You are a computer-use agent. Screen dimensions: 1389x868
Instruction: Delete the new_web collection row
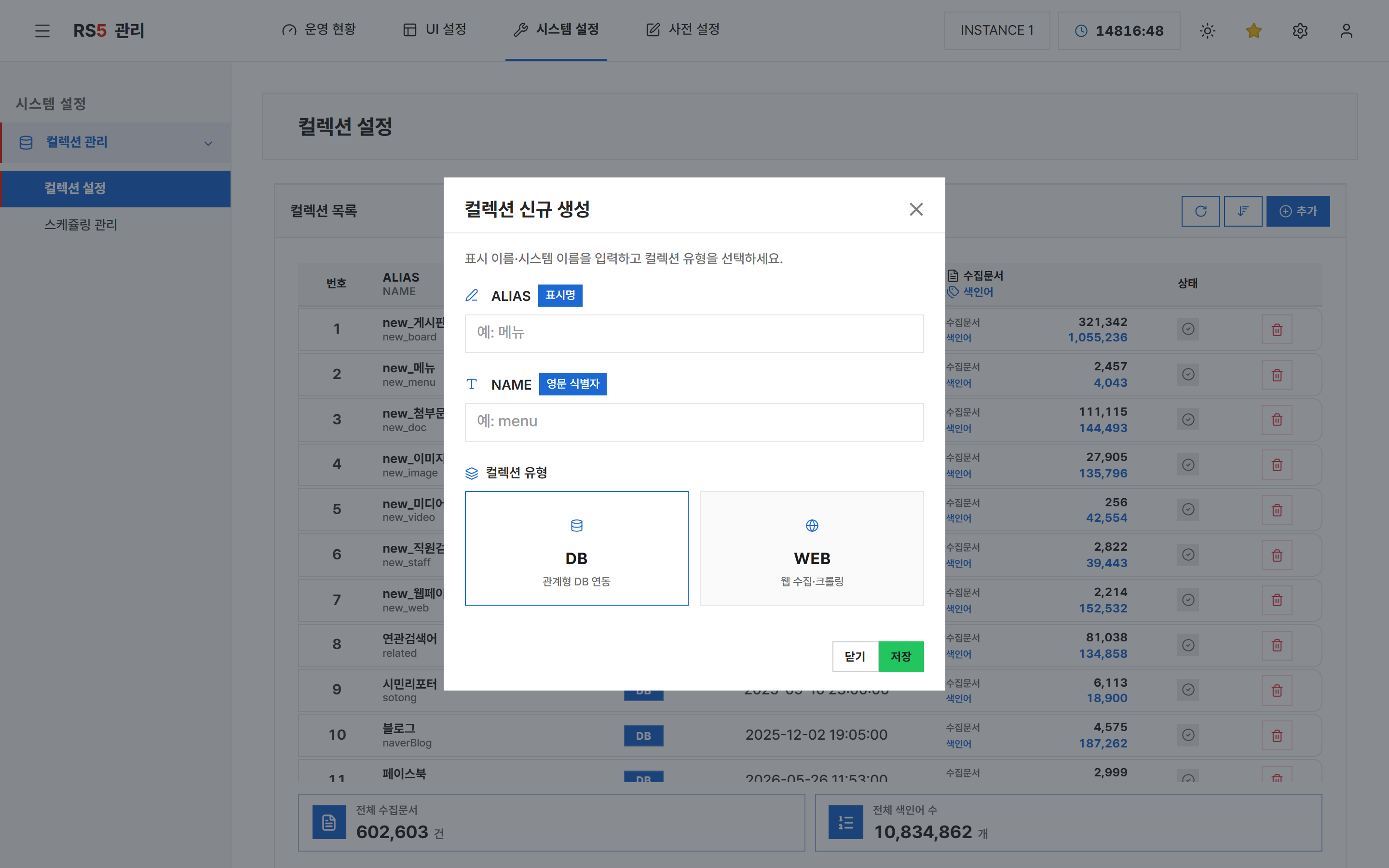click(x=1277, y=600)
